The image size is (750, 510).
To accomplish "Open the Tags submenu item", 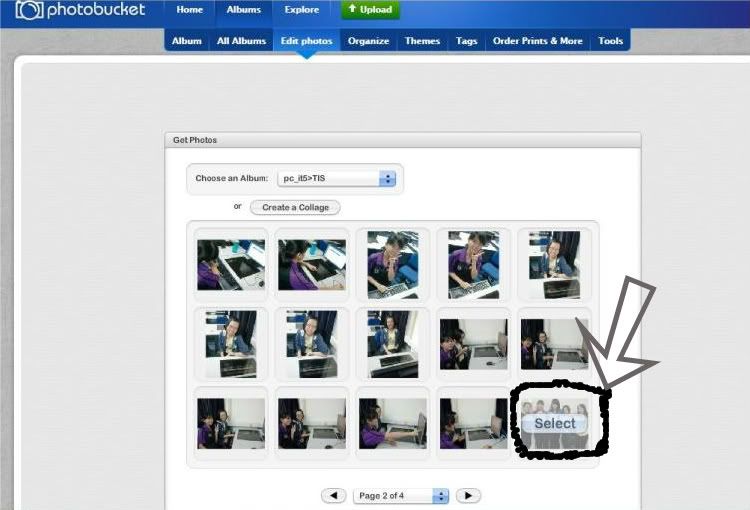I will point(466,41).
